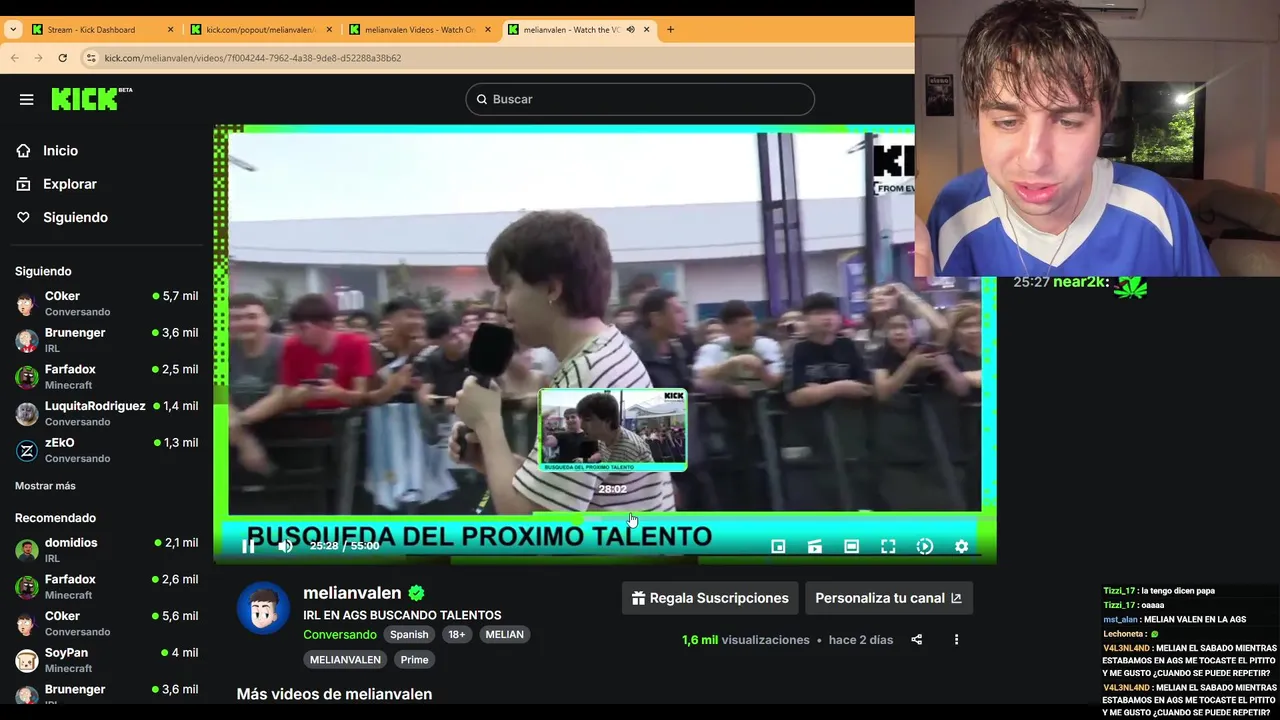Click melianvalen verified badge
Image resolution: width=1280 pixels, height=720 pixels.
click(x=416, y=593)
